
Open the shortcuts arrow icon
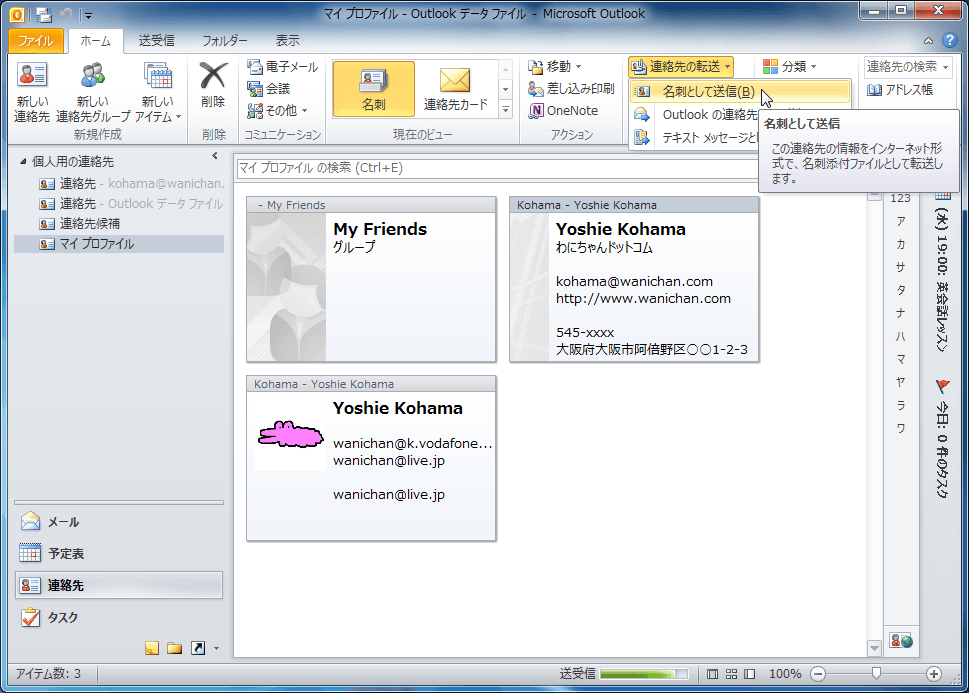click(x=198, y=648)
